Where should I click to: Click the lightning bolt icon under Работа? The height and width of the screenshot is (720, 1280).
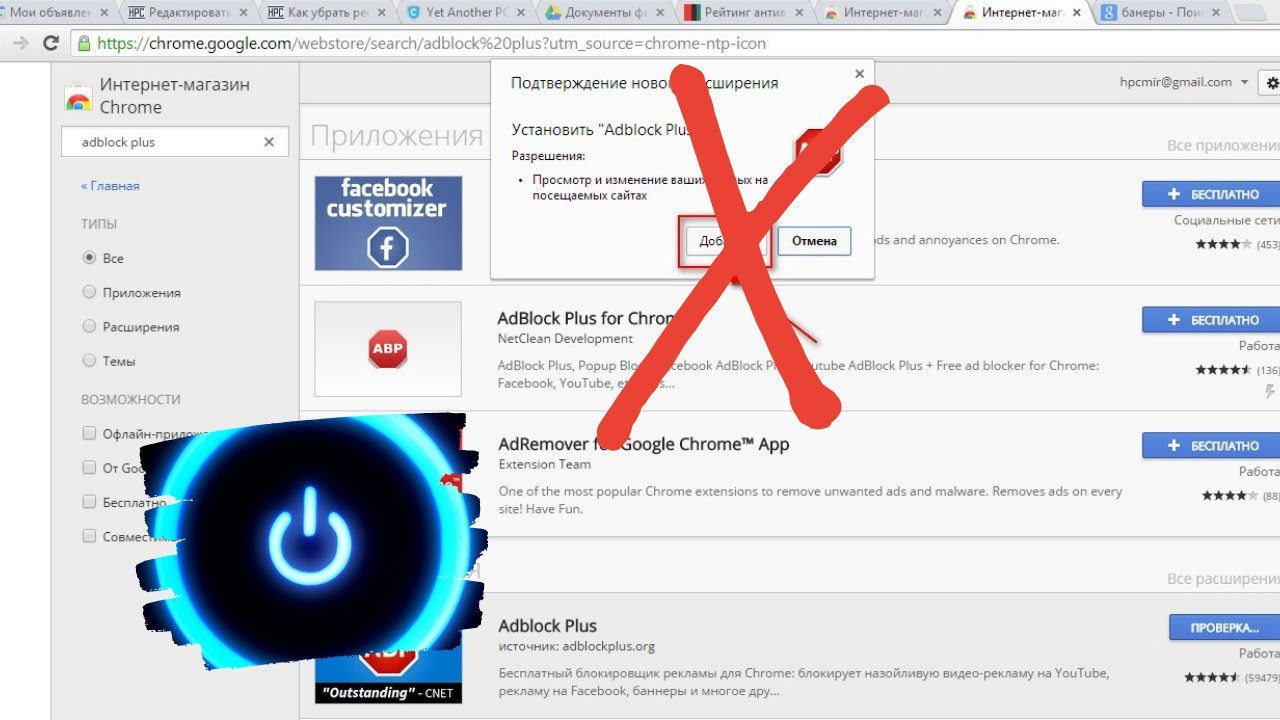pos(1270,391)
